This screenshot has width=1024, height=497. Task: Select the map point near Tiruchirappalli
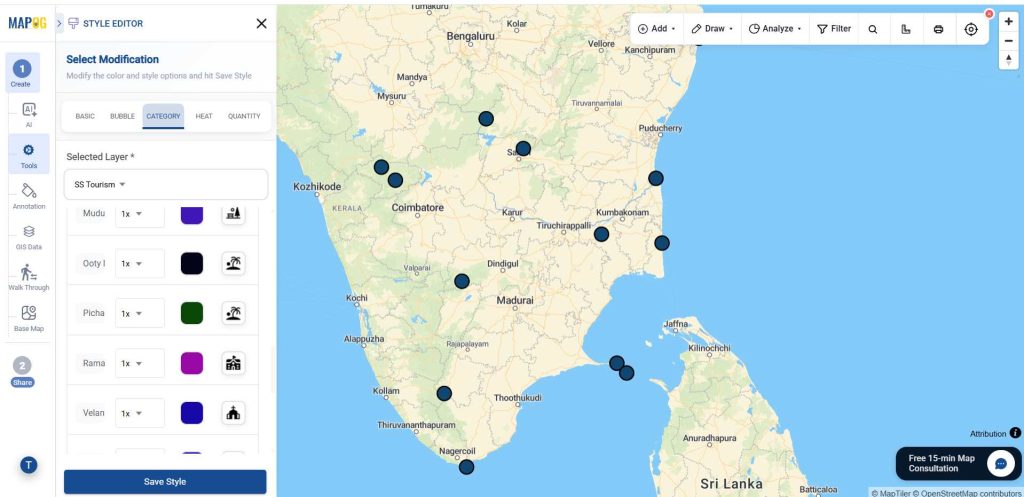click(x=601, y=234)
